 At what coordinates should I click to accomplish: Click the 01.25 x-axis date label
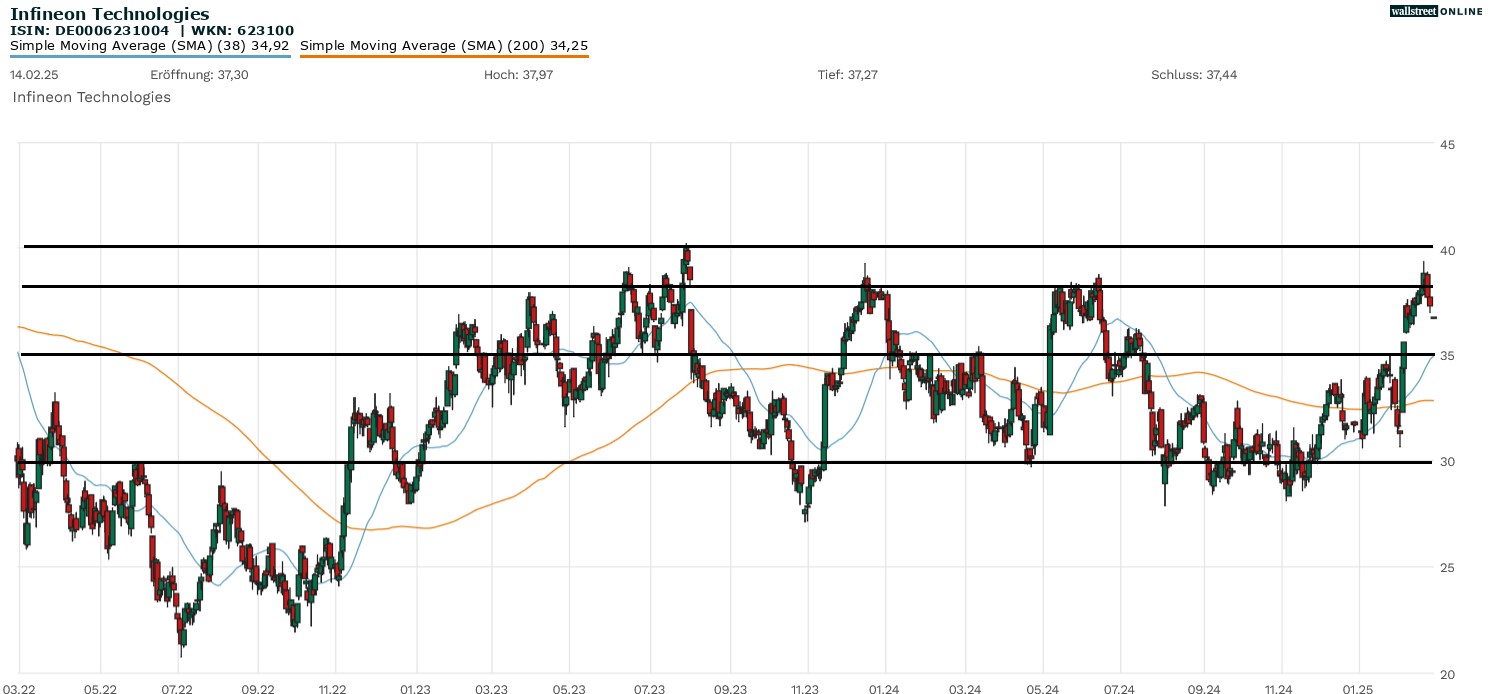(1358, 689)
